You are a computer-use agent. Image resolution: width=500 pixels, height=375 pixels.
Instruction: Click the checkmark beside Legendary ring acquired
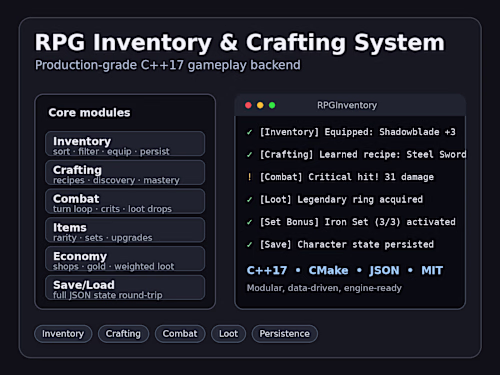pos(249,200)
